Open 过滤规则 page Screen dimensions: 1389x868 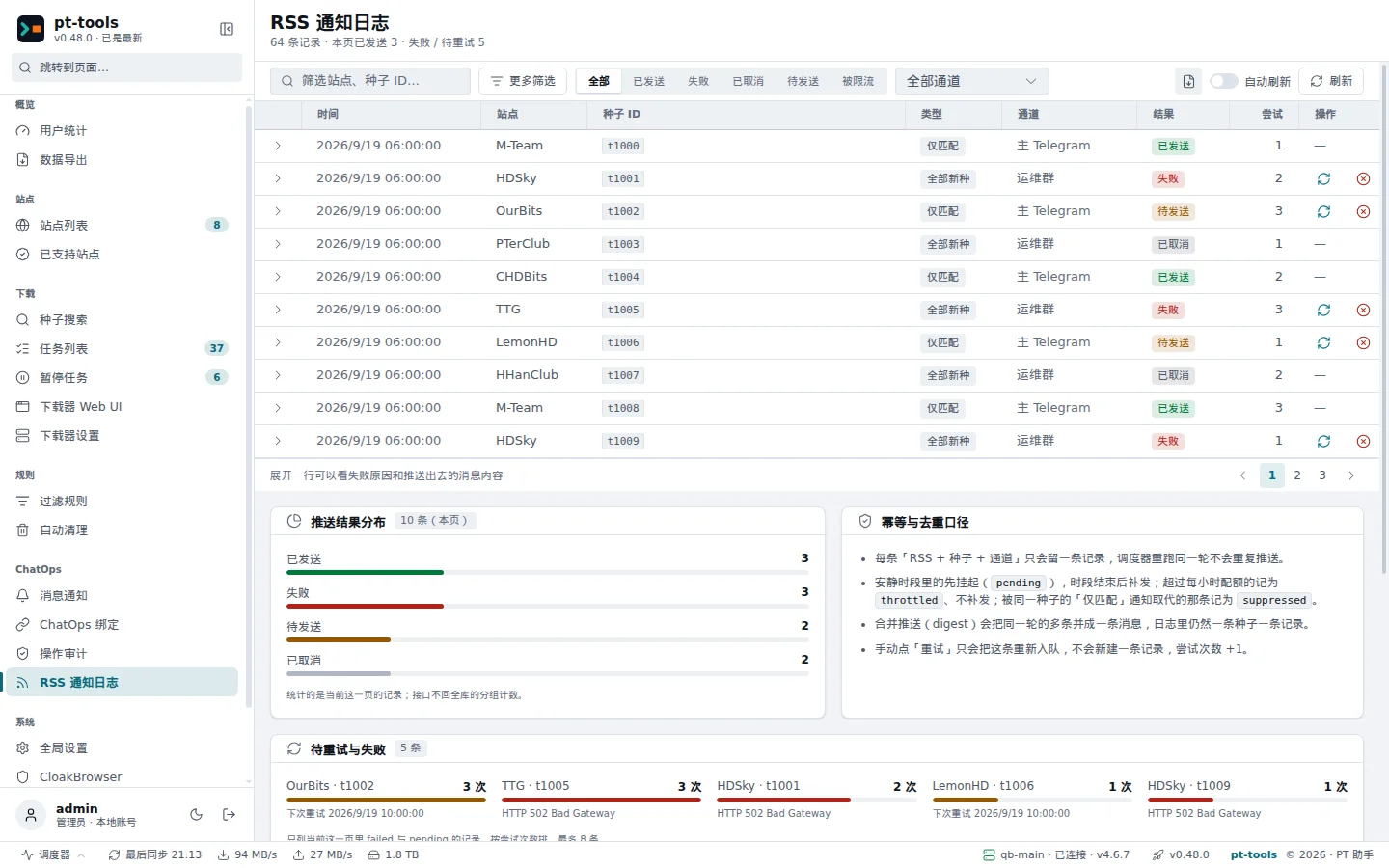(x=122, y=502)
